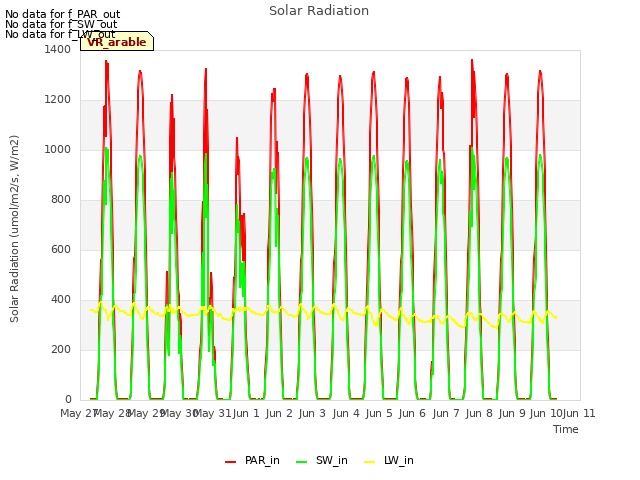Screen dimensions: 640x480
Task: Click the Jun 7 x-axis tick label
Action: pyautogui.click(x=446, y=413)
